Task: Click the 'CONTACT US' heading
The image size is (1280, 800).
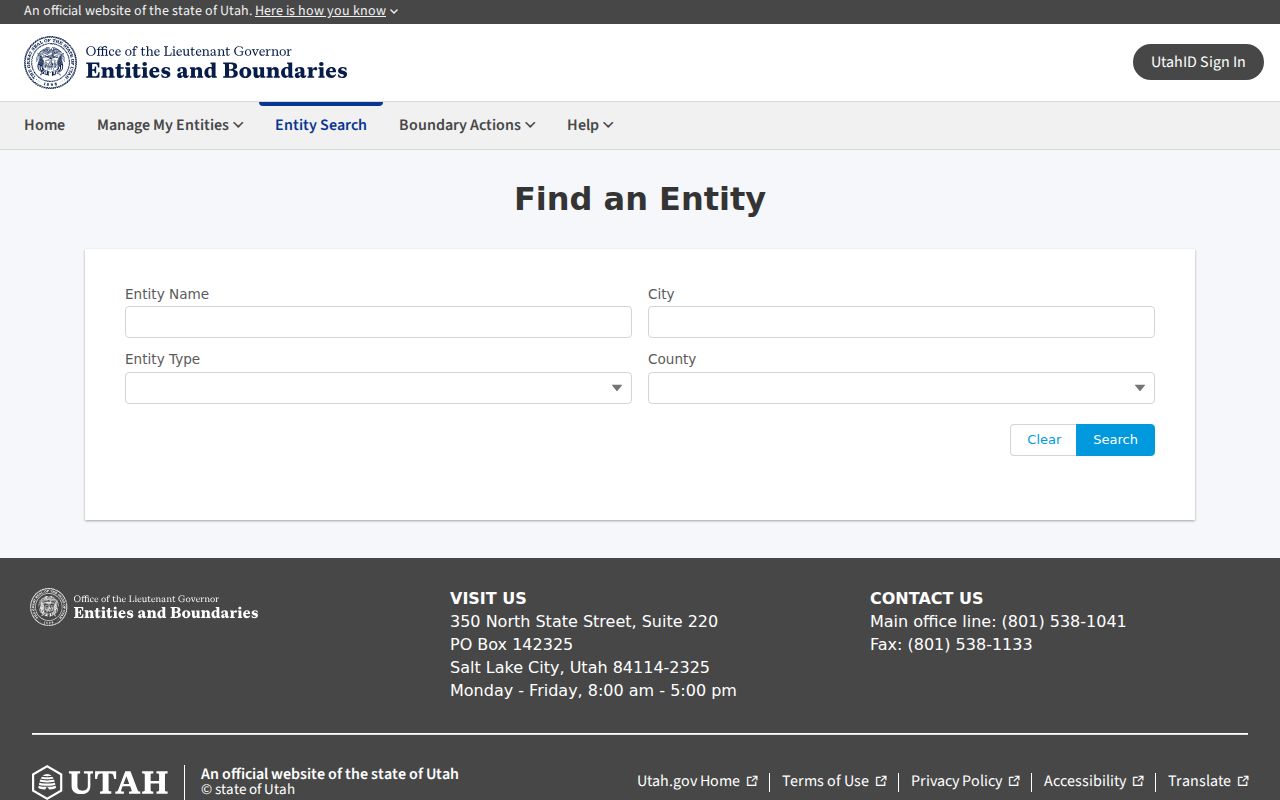Action: point(926,598)
